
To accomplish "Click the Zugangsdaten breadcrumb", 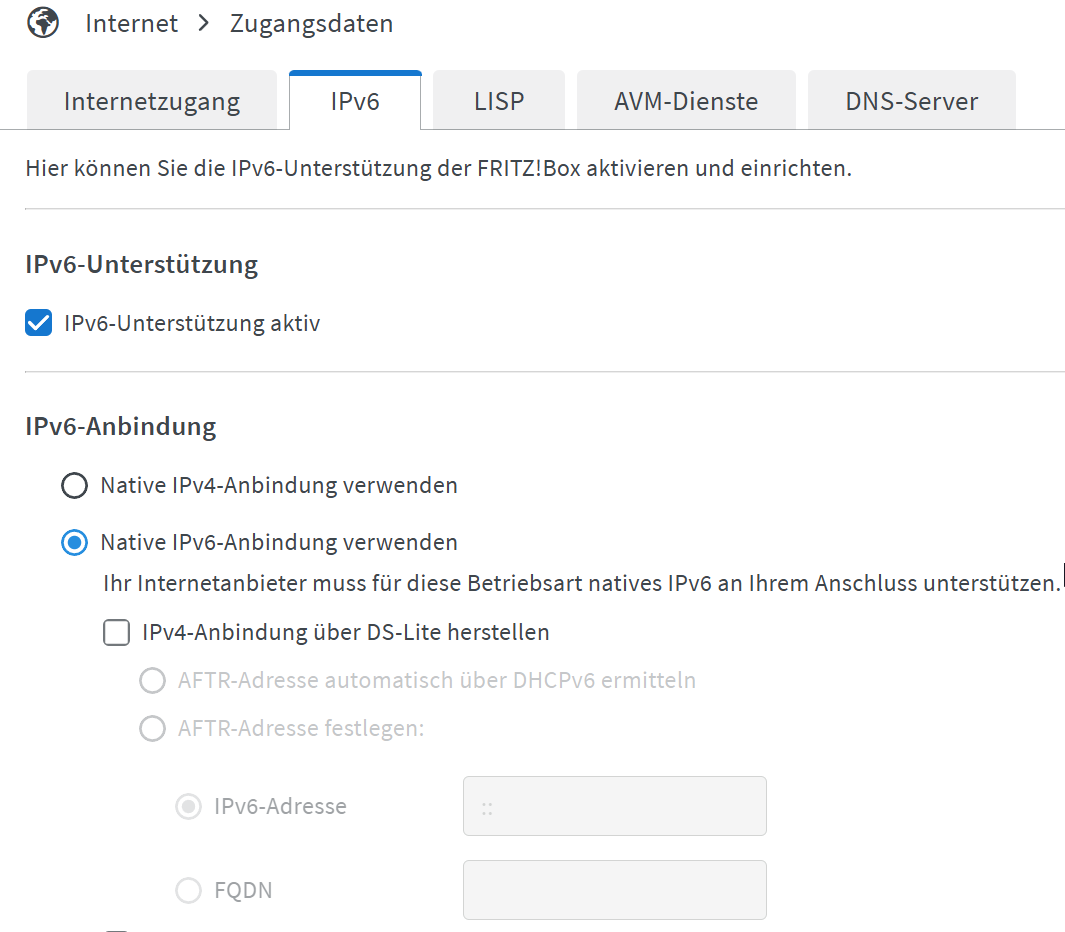I will pos(311,24).
